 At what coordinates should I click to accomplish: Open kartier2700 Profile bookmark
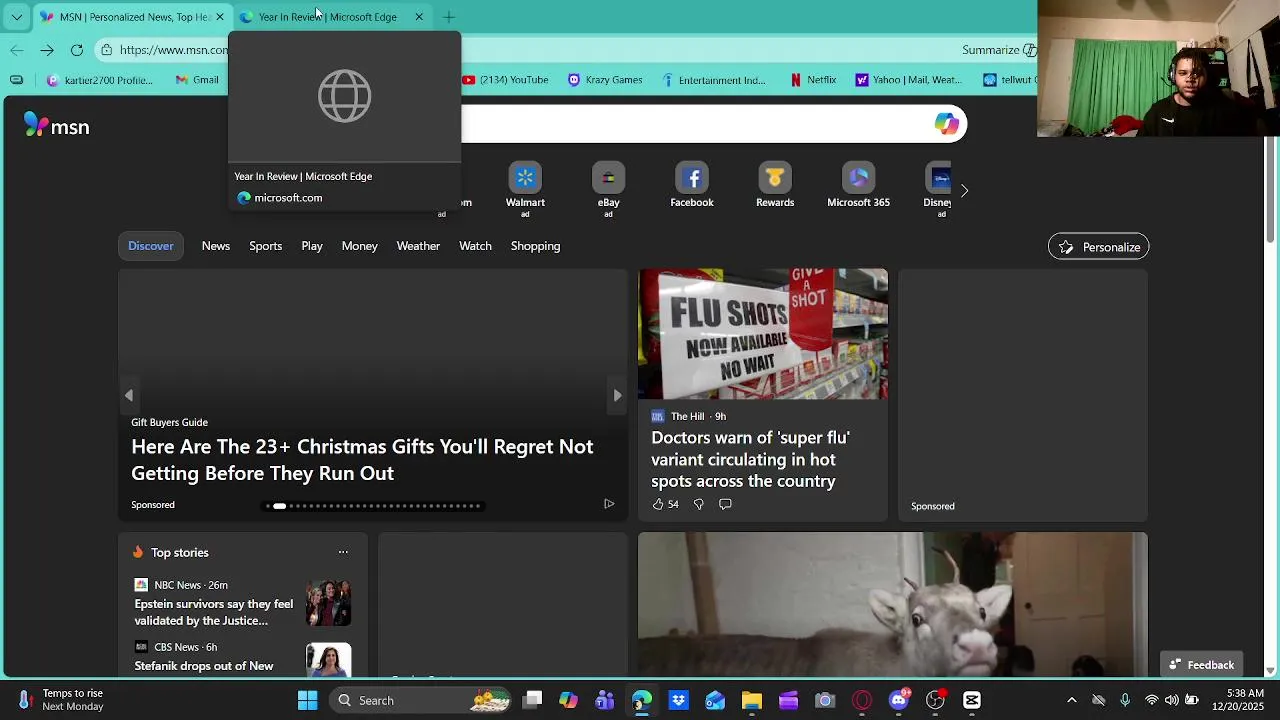coord(100,80)
